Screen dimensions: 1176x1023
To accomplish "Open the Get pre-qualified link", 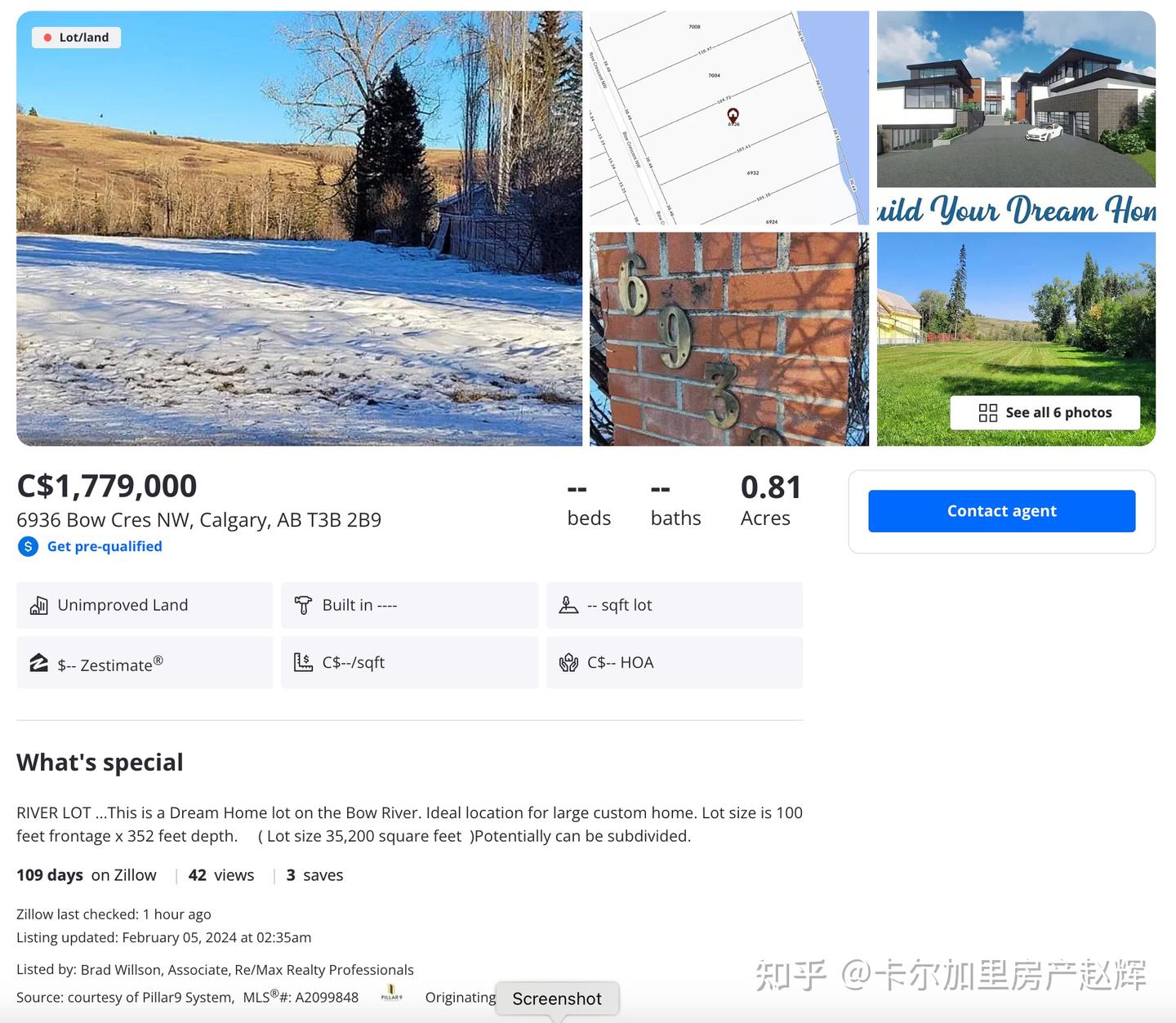I will pyautogui.click(x=105, y=546).
